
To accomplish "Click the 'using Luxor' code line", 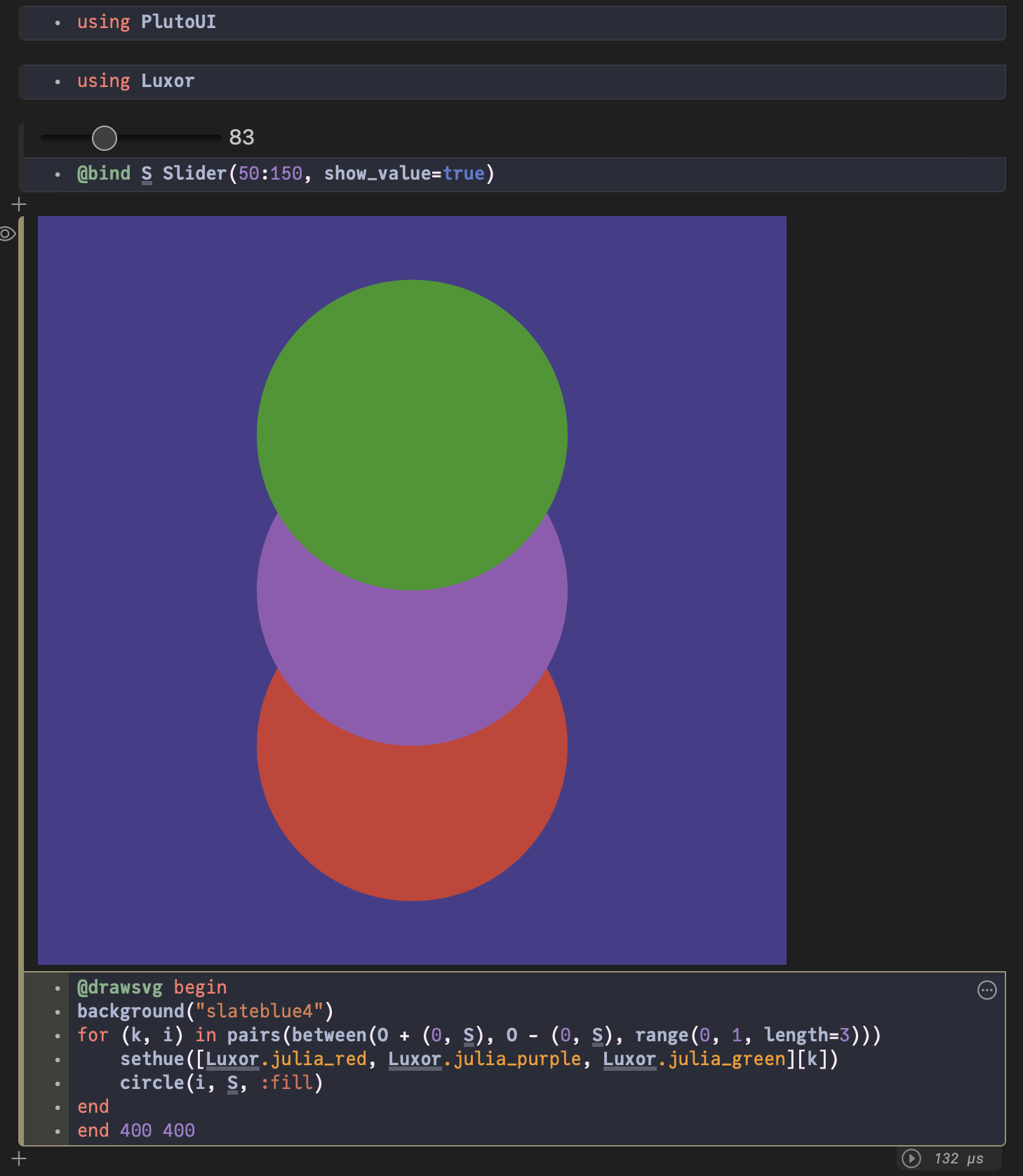I will 135,81.
